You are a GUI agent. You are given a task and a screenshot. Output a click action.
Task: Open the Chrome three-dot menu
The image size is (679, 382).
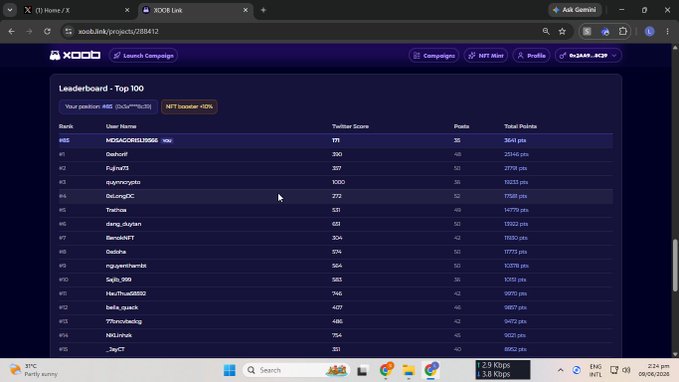click(667, 31)
